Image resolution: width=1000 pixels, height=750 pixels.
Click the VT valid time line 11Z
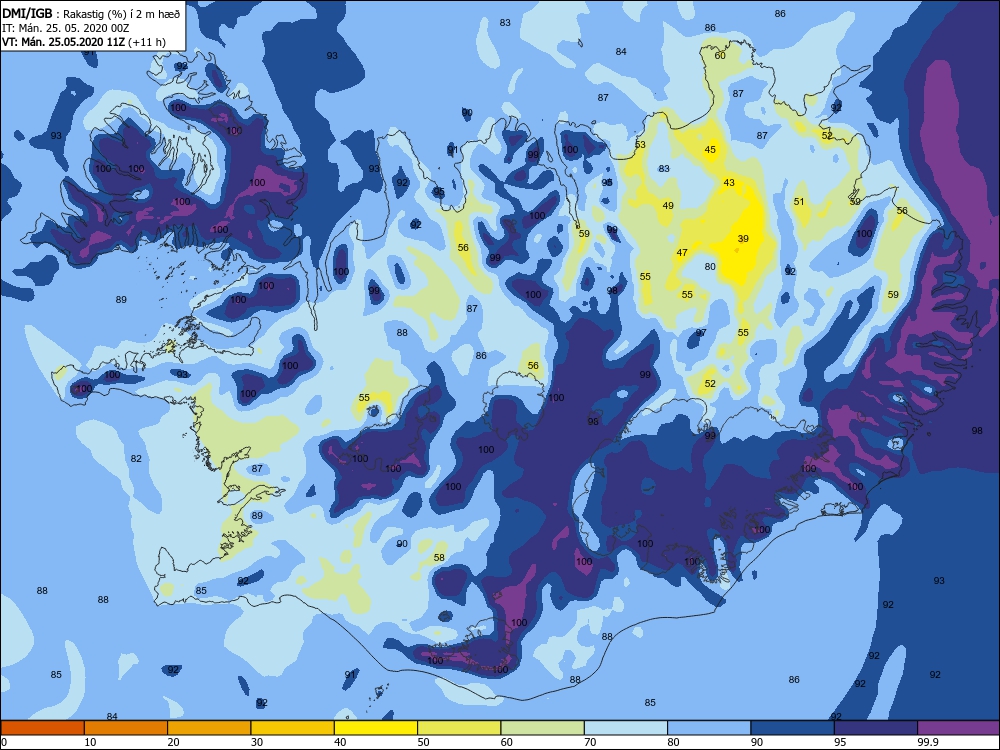pos(84,42)
